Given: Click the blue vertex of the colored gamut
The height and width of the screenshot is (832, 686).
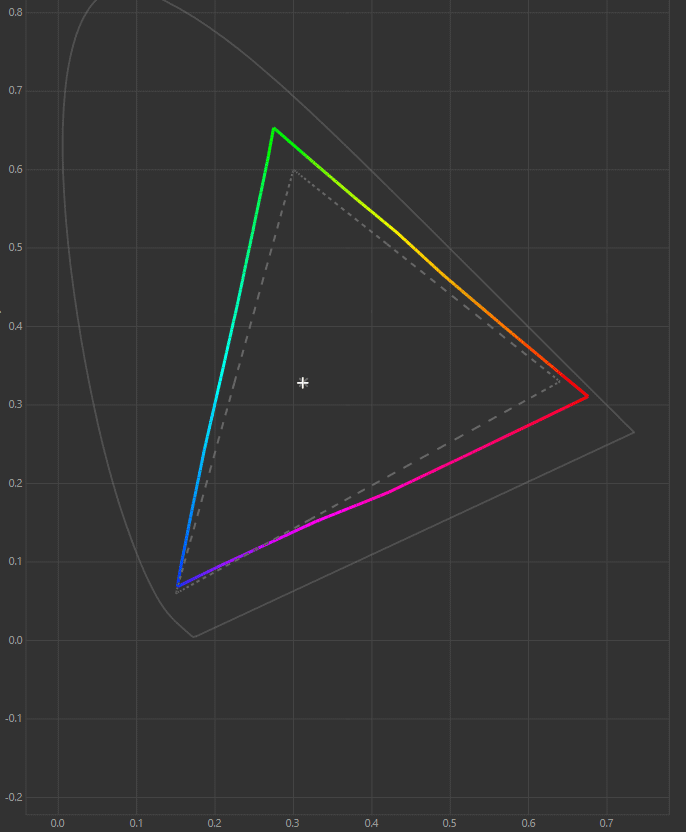Looking at the screenshot, I should click(177, 586).
